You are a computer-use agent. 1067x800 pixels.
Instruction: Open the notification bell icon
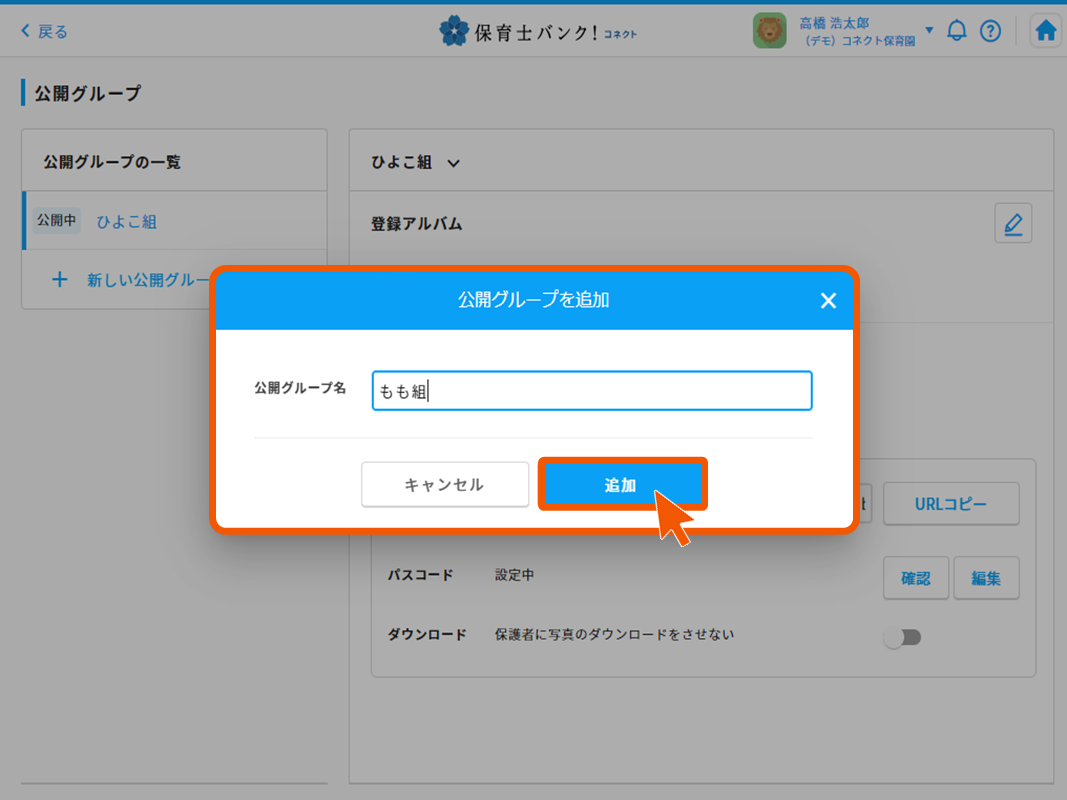(956, 30)
